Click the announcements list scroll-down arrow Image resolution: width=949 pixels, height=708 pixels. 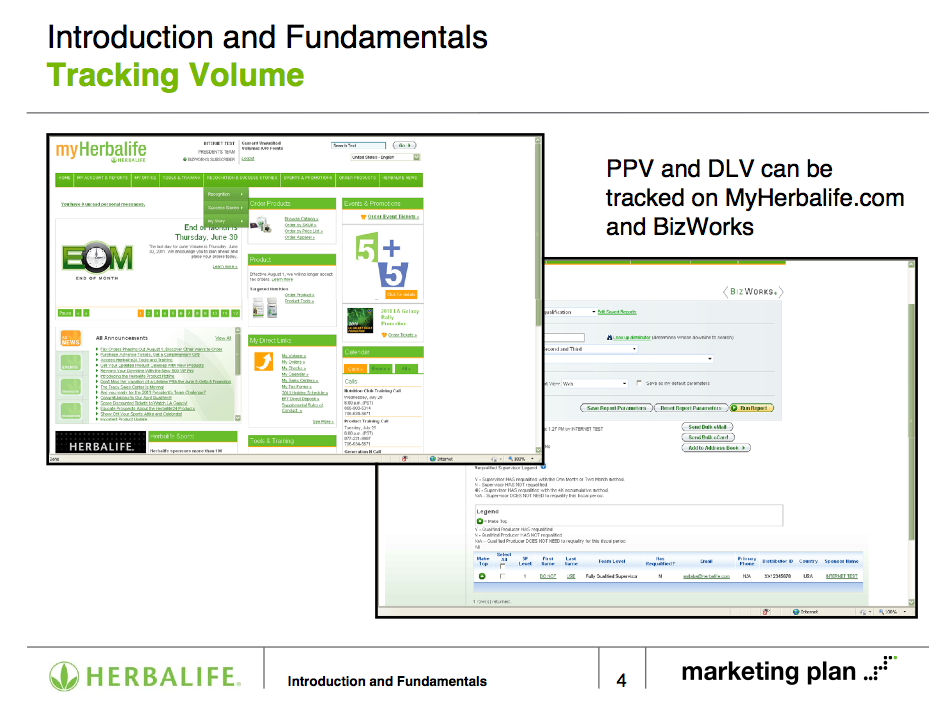[238, 418]
